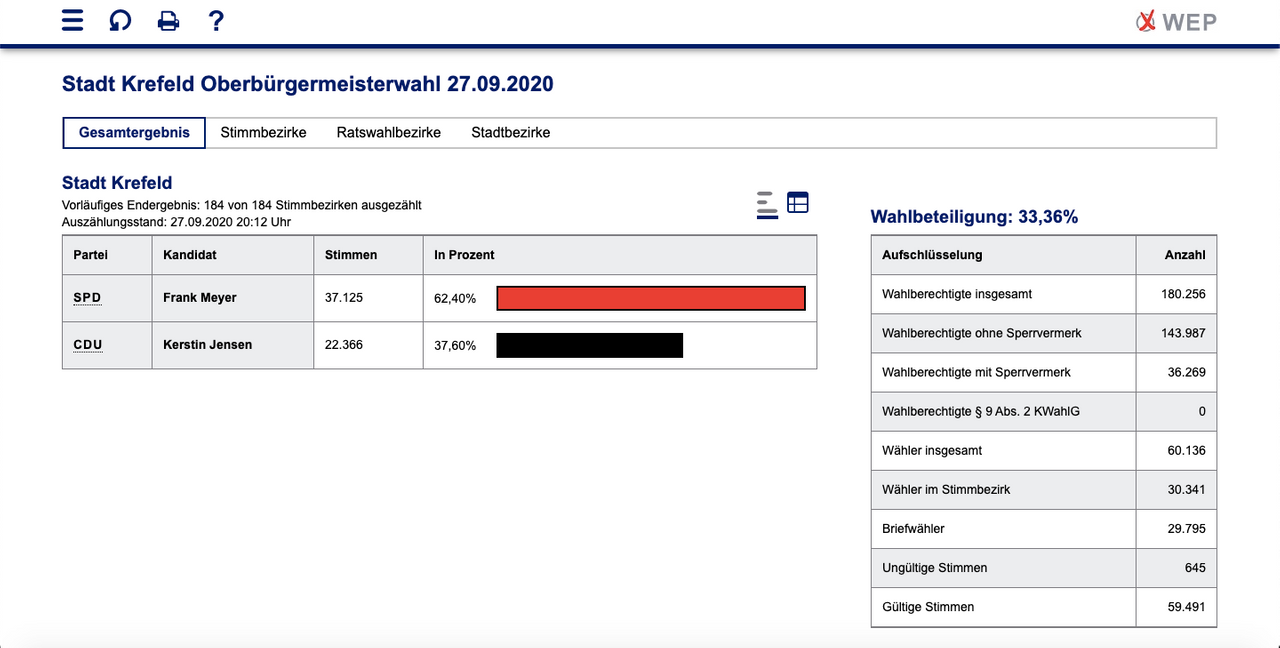
Task: Open the Stimmbezirke tab
Action: 263,133
